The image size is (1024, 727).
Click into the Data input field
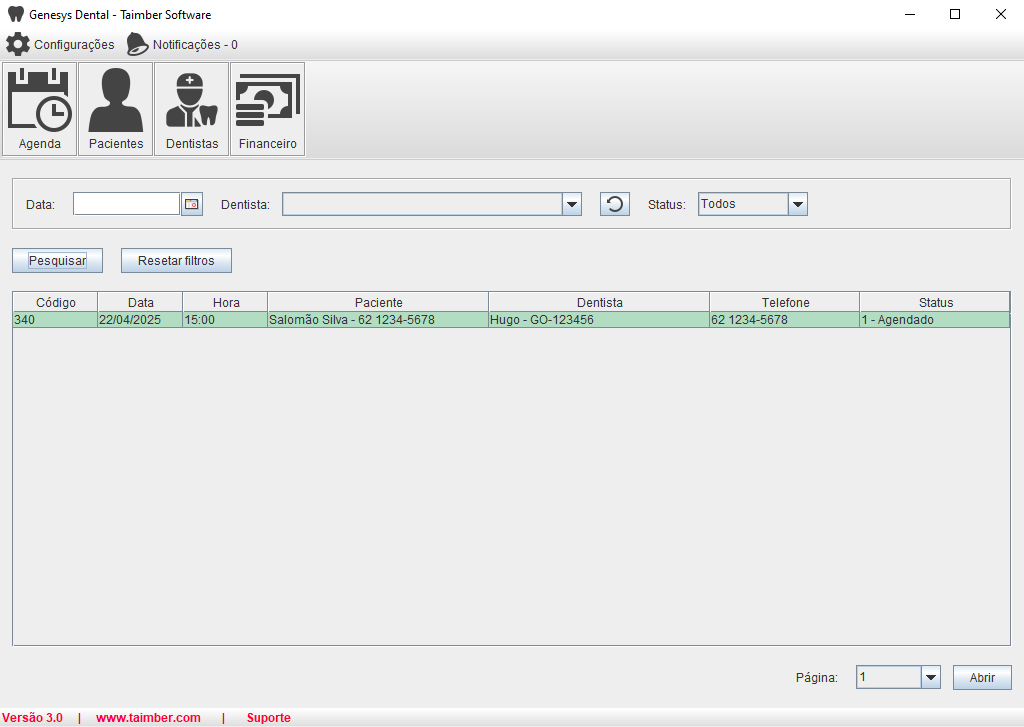tap(126, 204)
